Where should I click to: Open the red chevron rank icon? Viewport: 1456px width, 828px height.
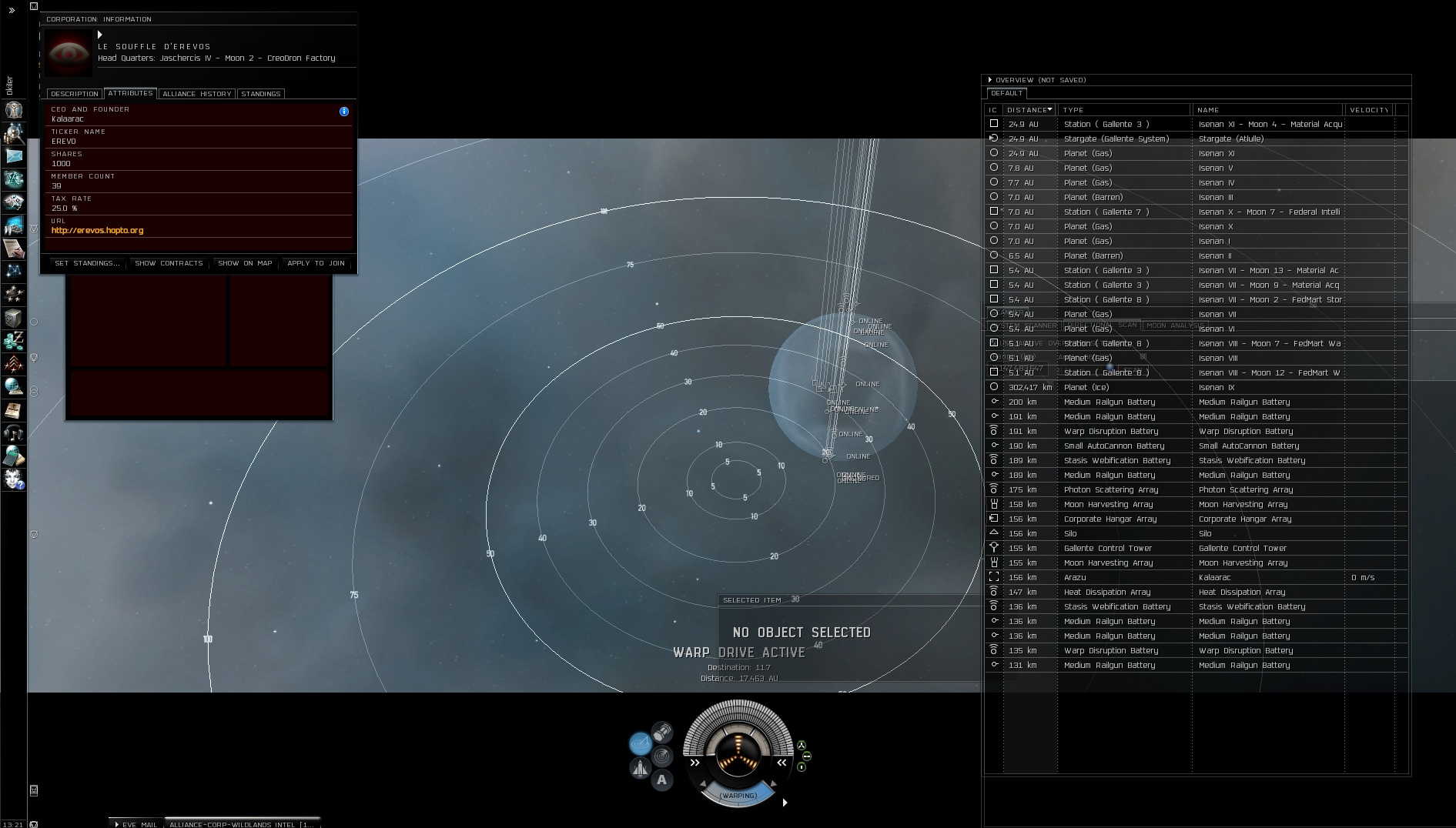[13, 364]
